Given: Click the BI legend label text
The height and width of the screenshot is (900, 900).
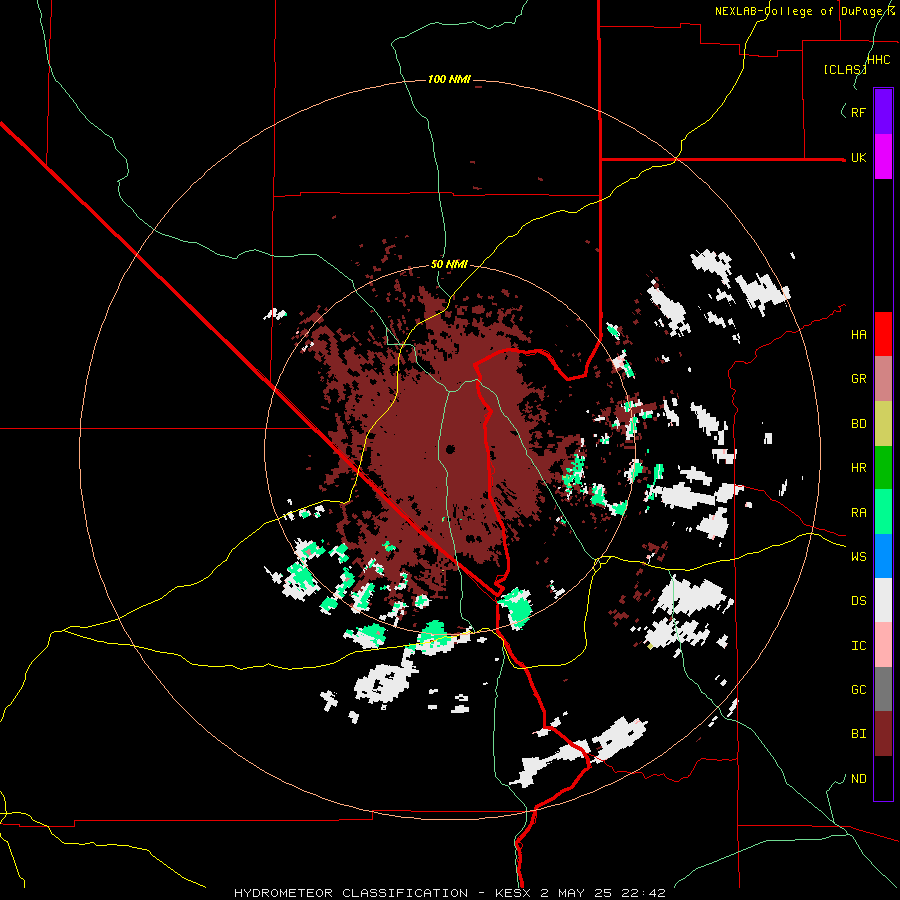Looking at the screenshot, I should click(859, 734).
